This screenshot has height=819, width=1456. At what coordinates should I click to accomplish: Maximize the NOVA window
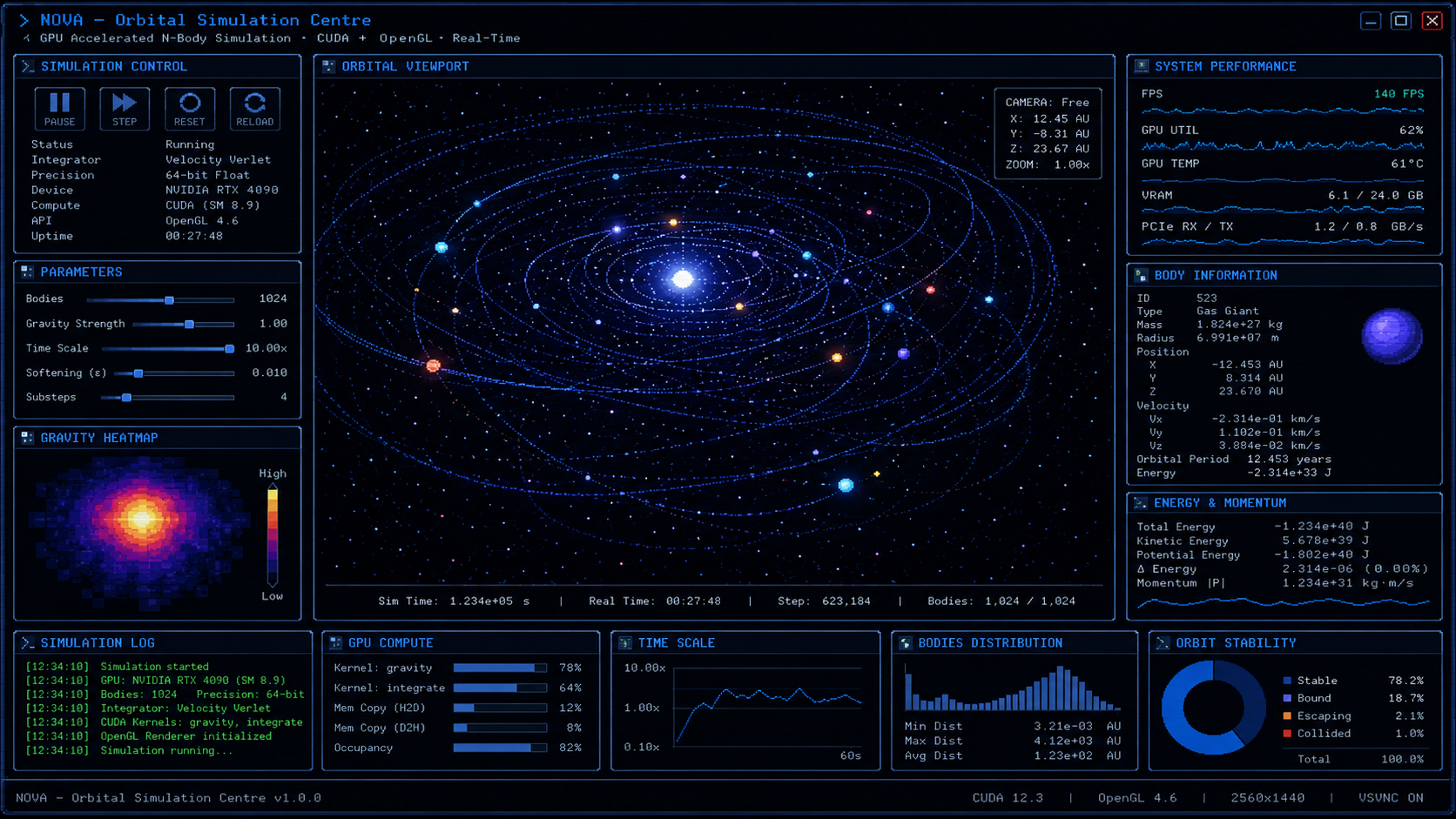pos(1400,21)
